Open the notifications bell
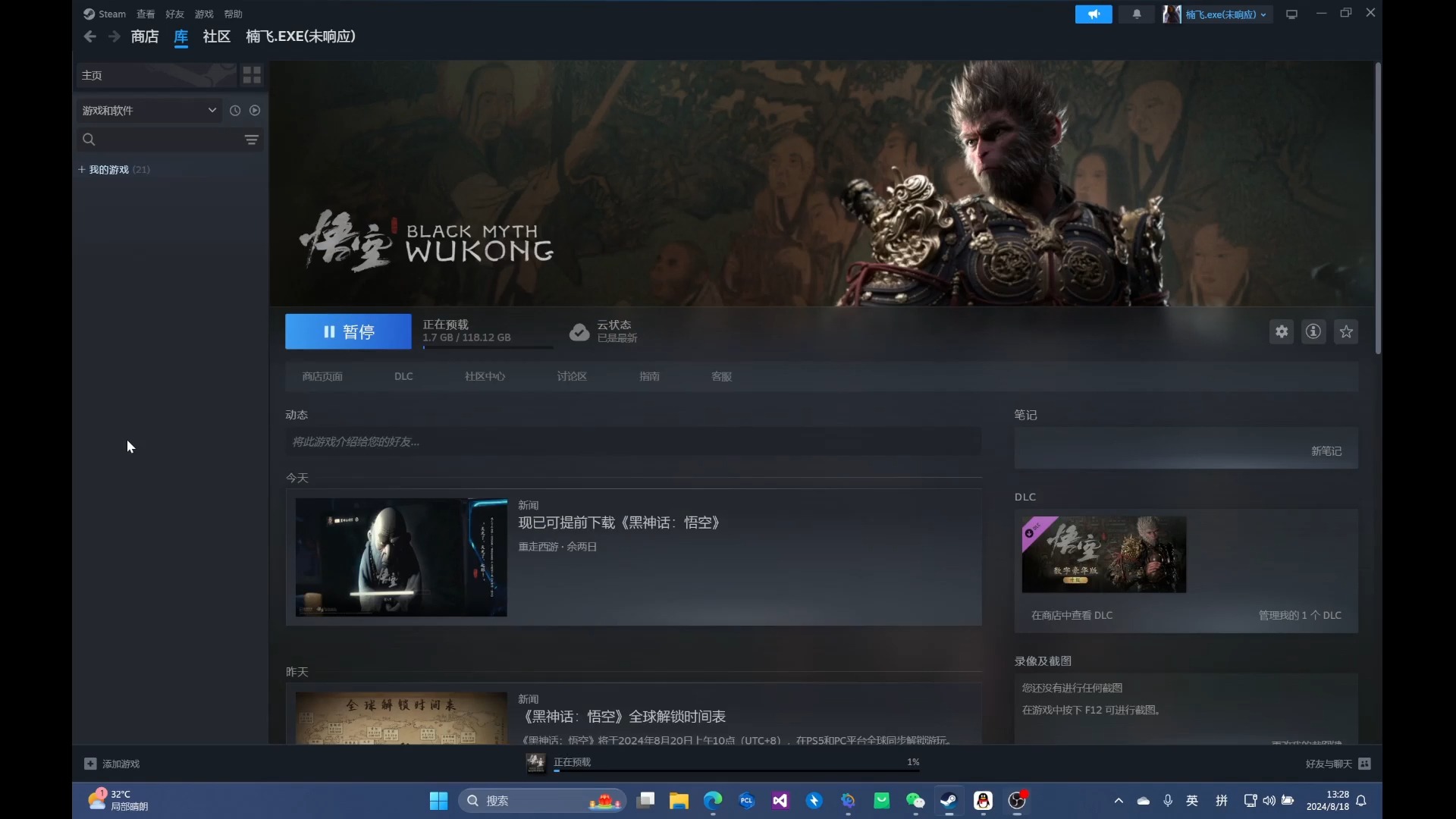The width and height of the screenshot is (1456, 819). tap(1137, 14)
